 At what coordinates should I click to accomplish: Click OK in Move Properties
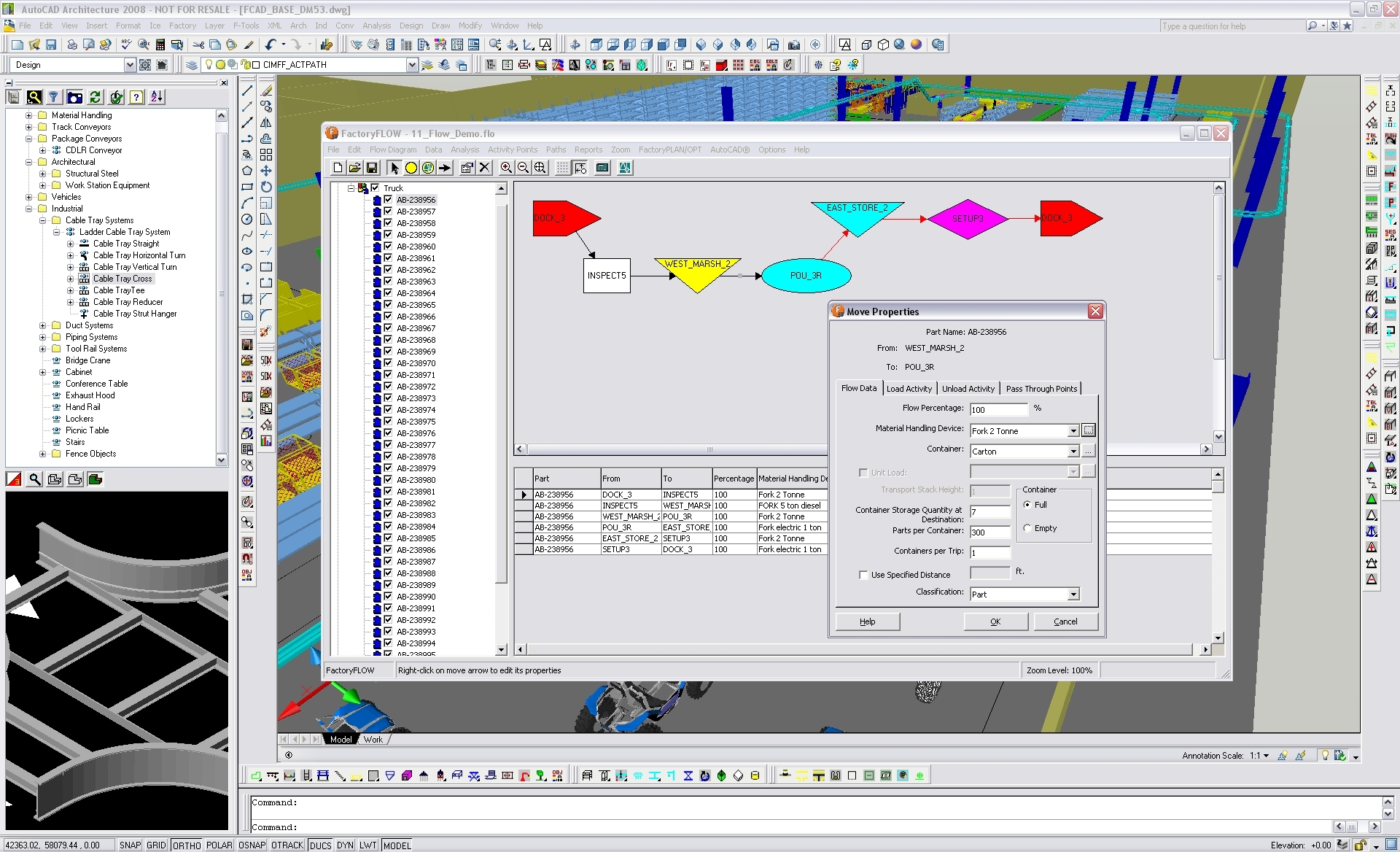coord(995,621)
